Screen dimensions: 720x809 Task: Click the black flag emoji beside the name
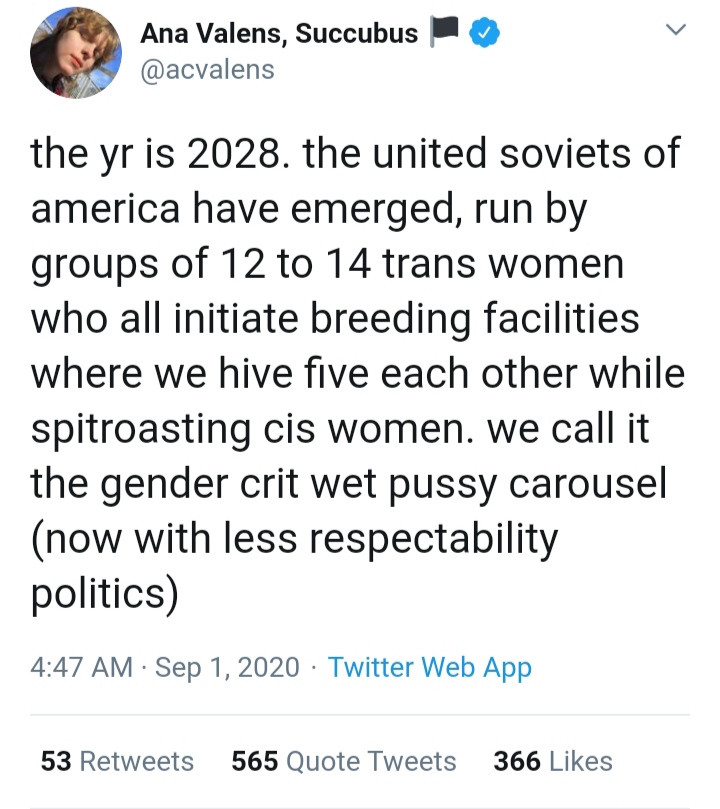point(444,31)
